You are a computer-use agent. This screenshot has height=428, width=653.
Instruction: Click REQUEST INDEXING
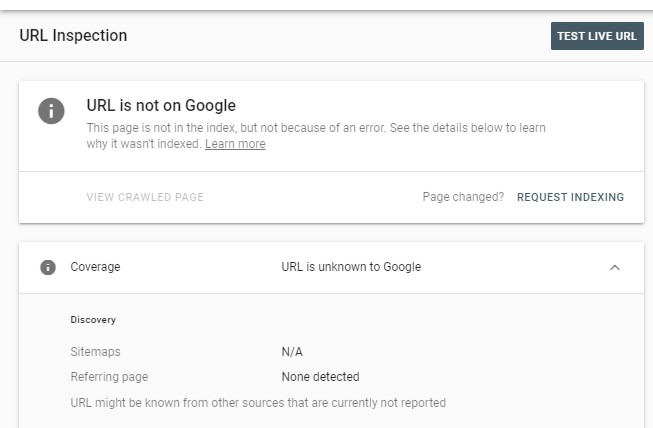pos(570,197)
